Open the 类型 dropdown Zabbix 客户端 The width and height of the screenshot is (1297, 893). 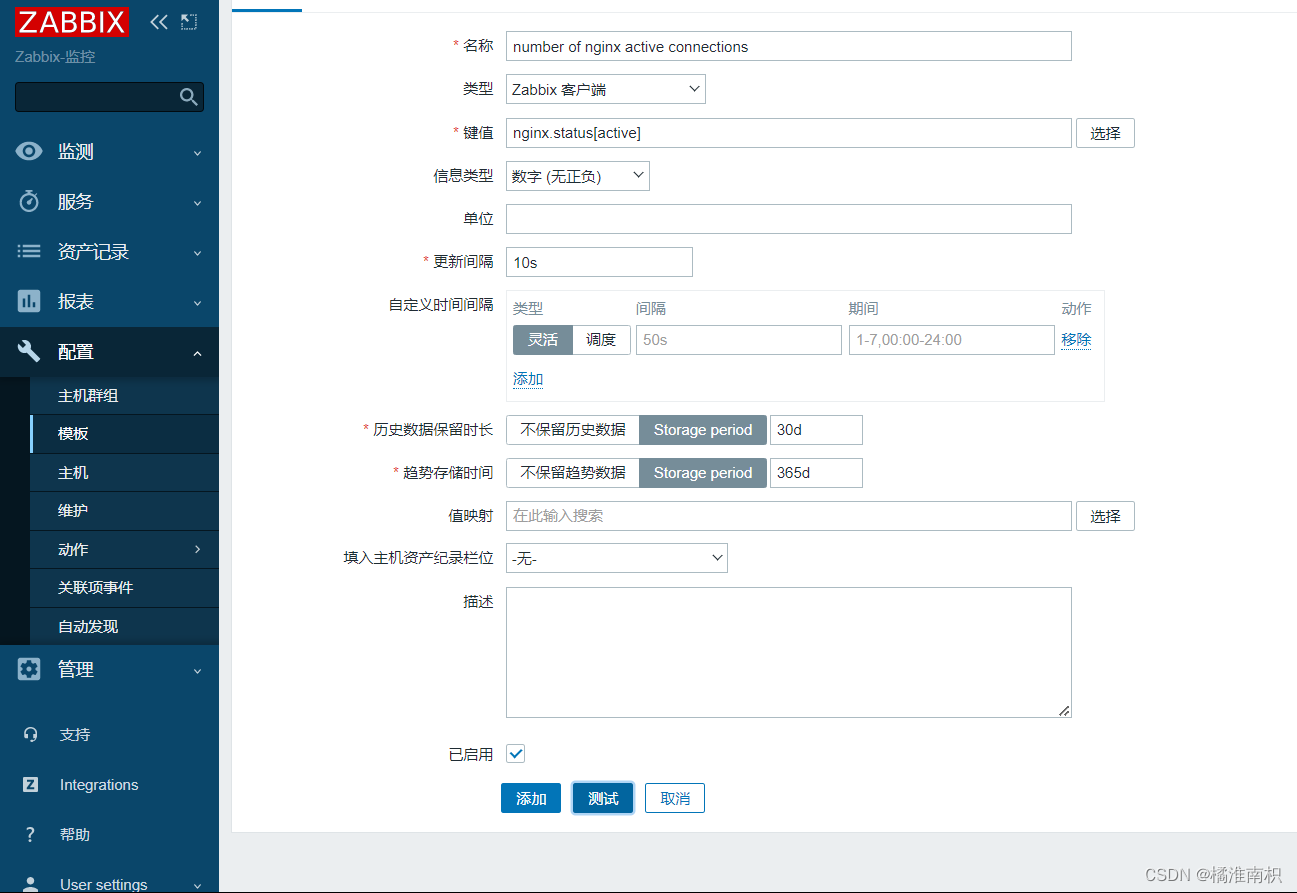(606, 89)
